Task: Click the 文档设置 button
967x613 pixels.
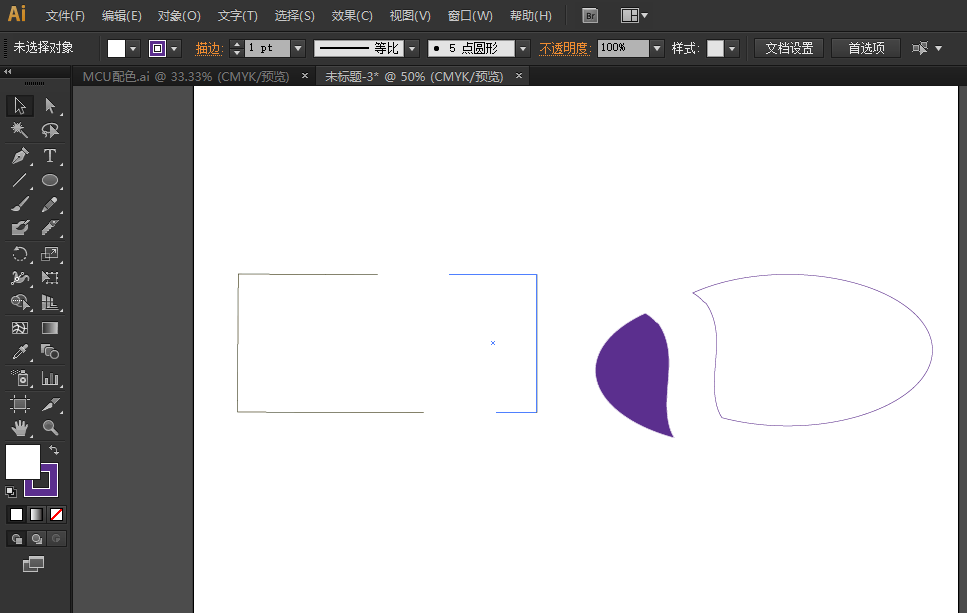Action: point(789,48)
